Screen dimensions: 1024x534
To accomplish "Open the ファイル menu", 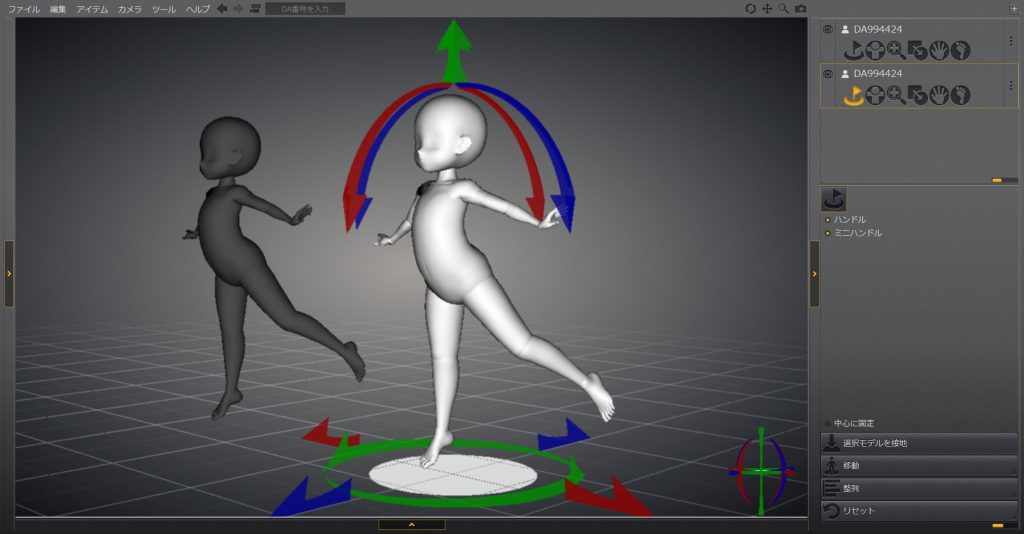I will (24, 8).
